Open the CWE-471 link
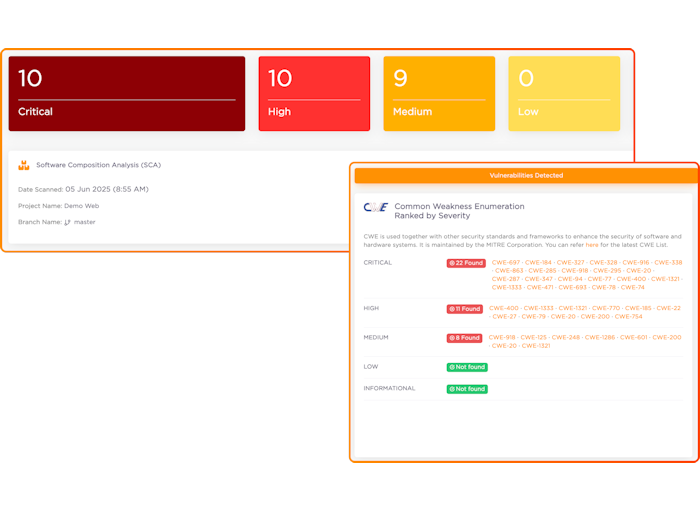The width and height of the screenshot is (700, 511). pos(540,287)
